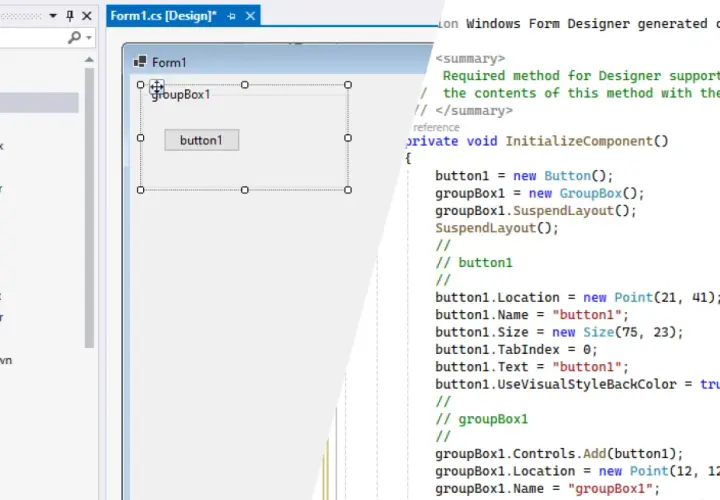This screenshot has width=720, height=500.
Task: Click the '// groupBox1' comment line
Action: 482,419
